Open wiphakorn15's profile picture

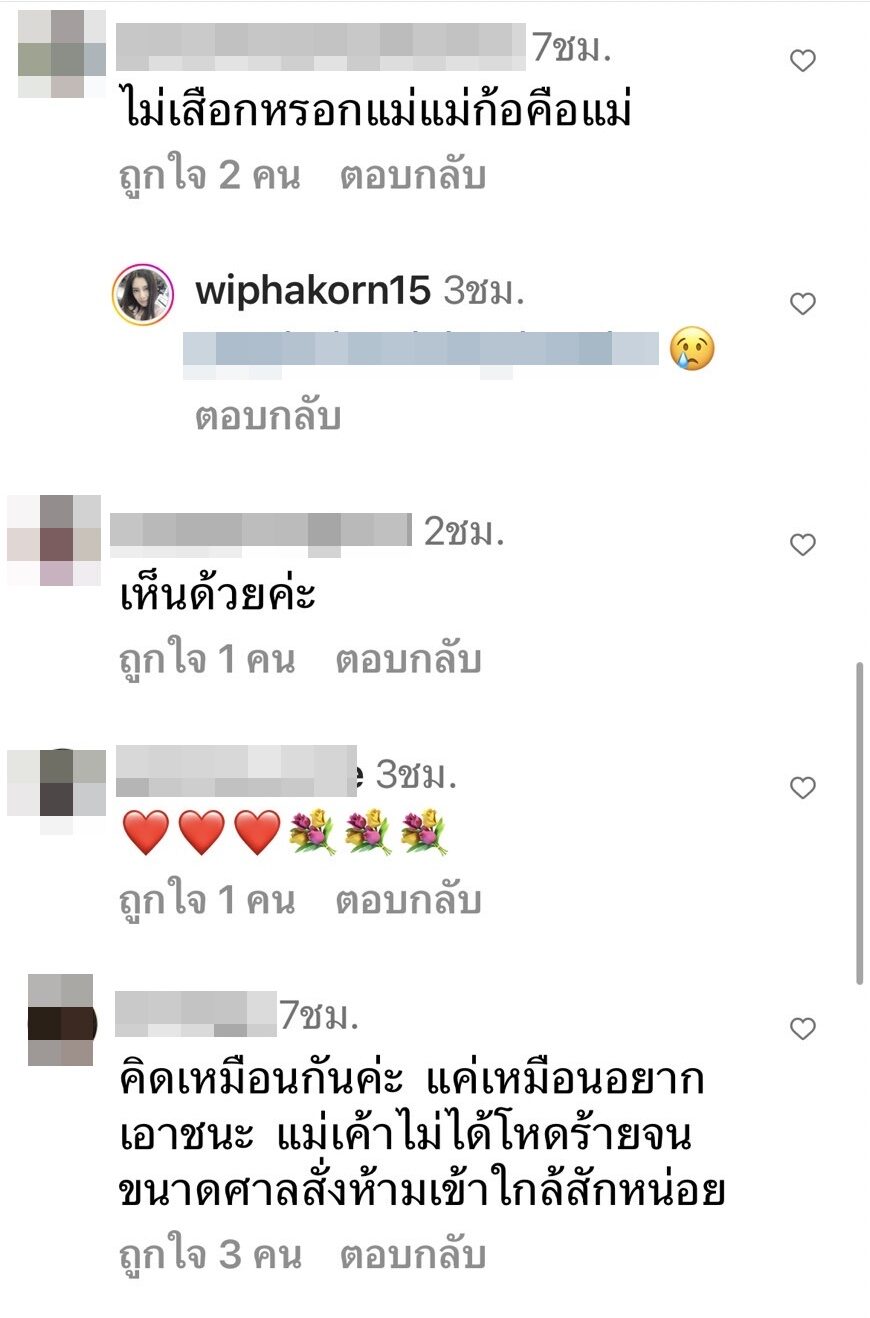pos(145,295)
